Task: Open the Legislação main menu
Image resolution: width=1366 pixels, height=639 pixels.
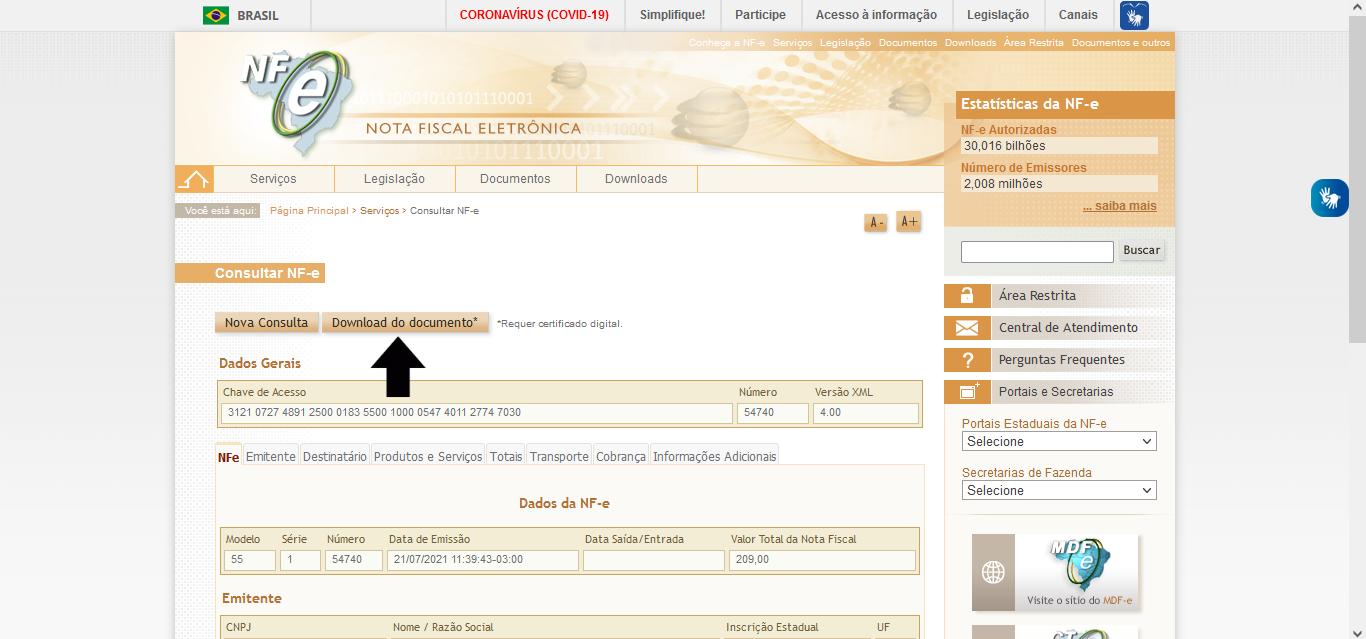Action: [394, 179]
